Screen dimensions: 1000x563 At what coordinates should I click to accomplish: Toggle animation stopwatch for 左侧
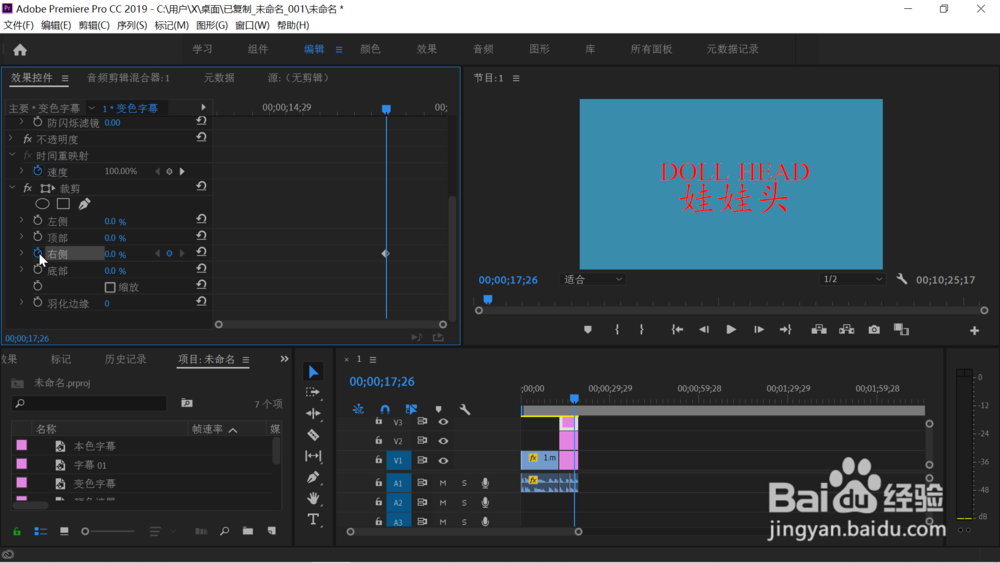38,221
